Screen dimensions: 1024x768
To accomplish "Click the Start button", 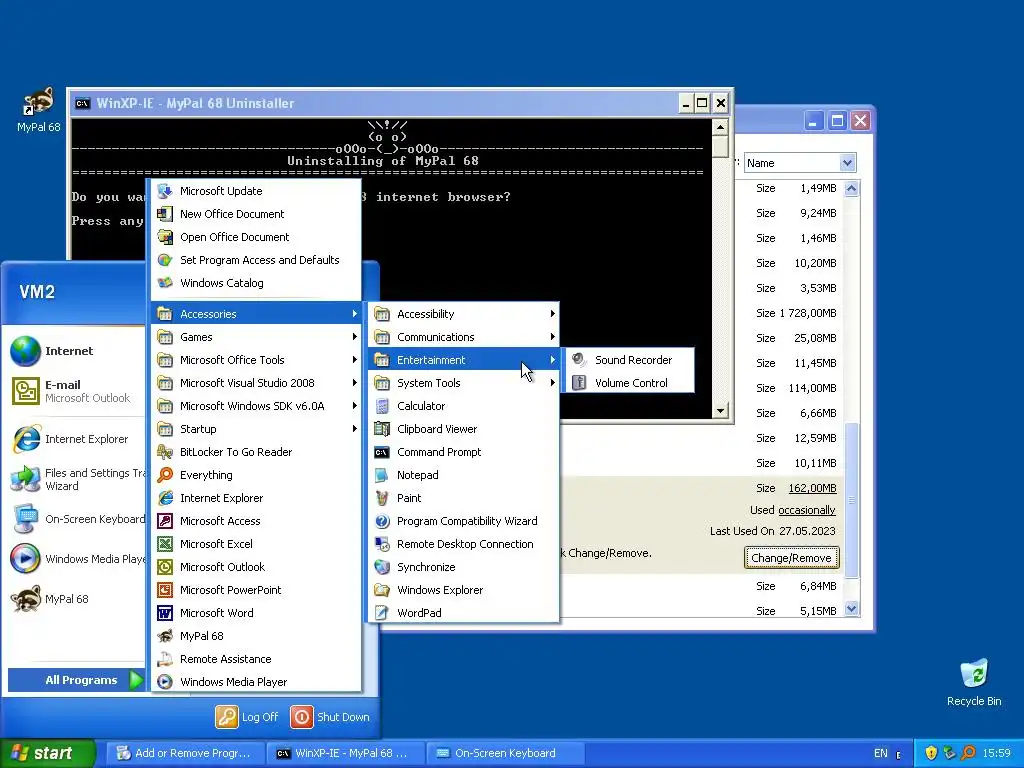I will click(47, 753).
